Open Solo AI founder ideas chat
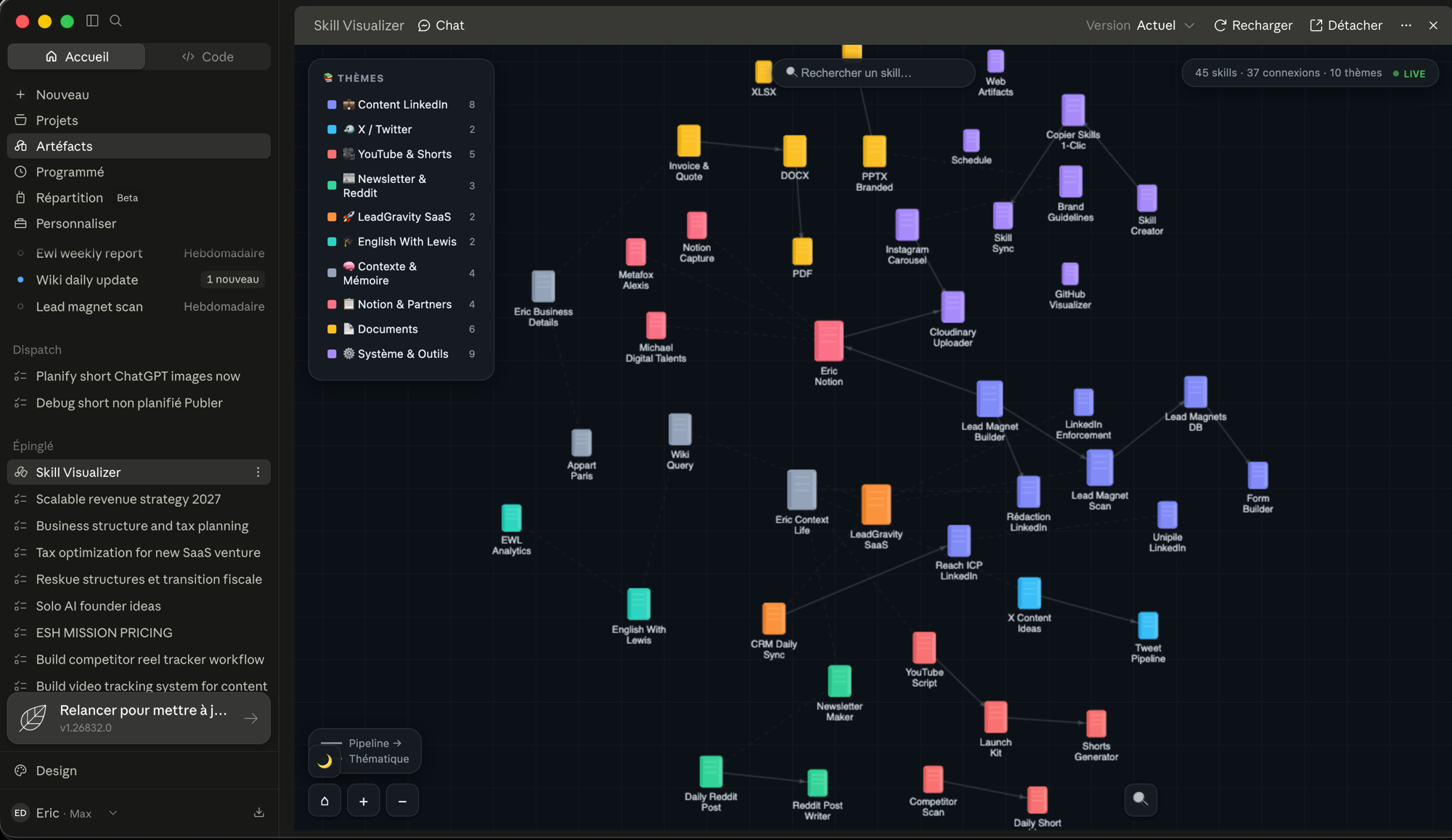Screen dimensions: 1452x840 tap(138, 605)
